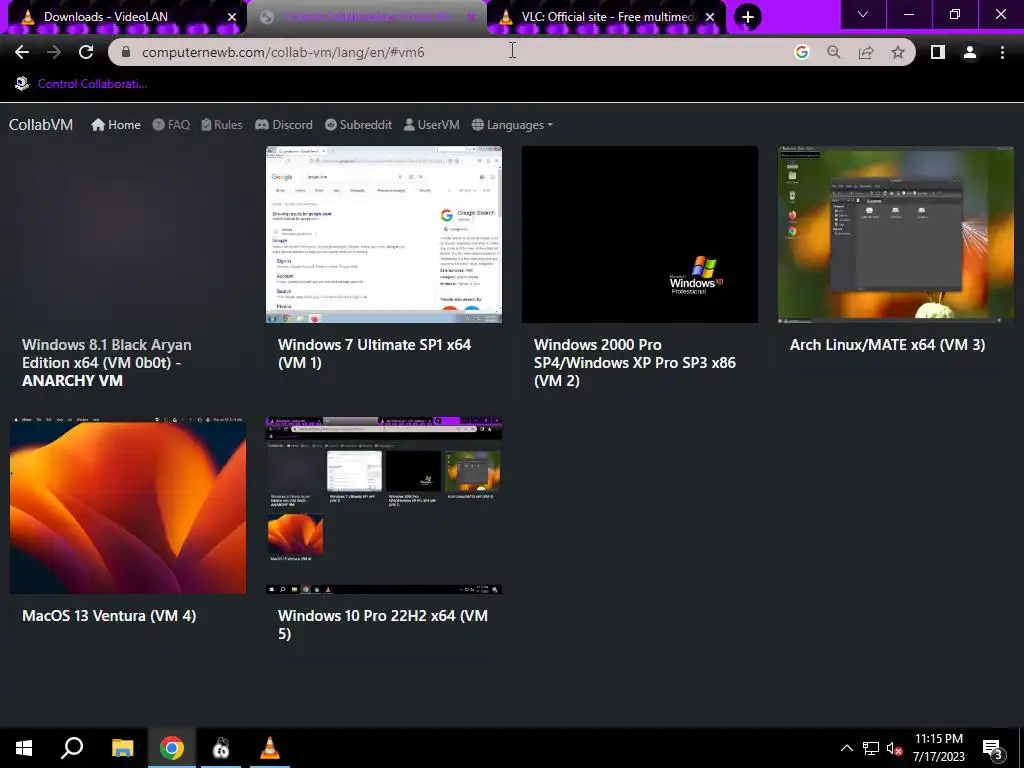Image resolution: width=1024 pixels, height=768 pixels.
Task: Click the padlock site info icon
Action: pyautogui.click(x=126, y=52)
